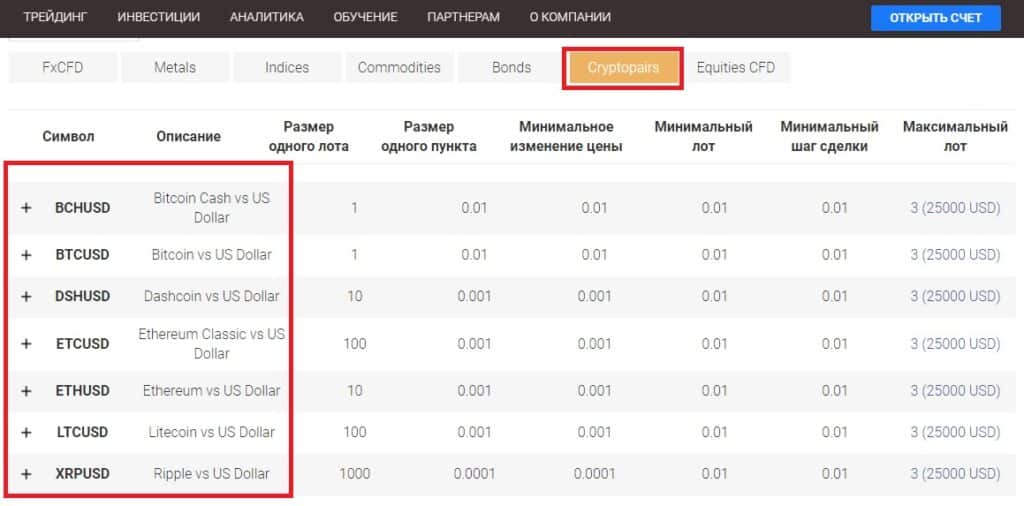The image size is (1024, 506).
Task: Click plus icon beside LTCUSD
Action: pyautogui.click(x=27, y=432)
